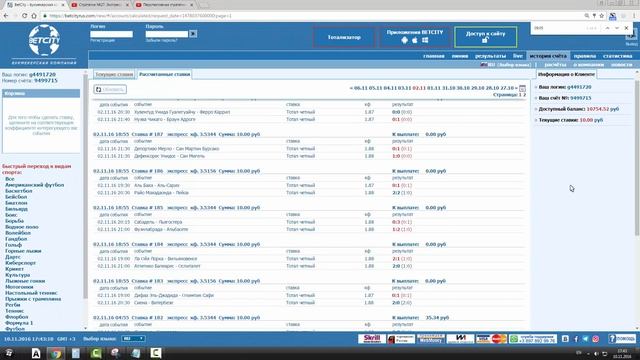The image size is (640, 360).
Task: Open the calendar date picker icon
Action: [522, 88]
